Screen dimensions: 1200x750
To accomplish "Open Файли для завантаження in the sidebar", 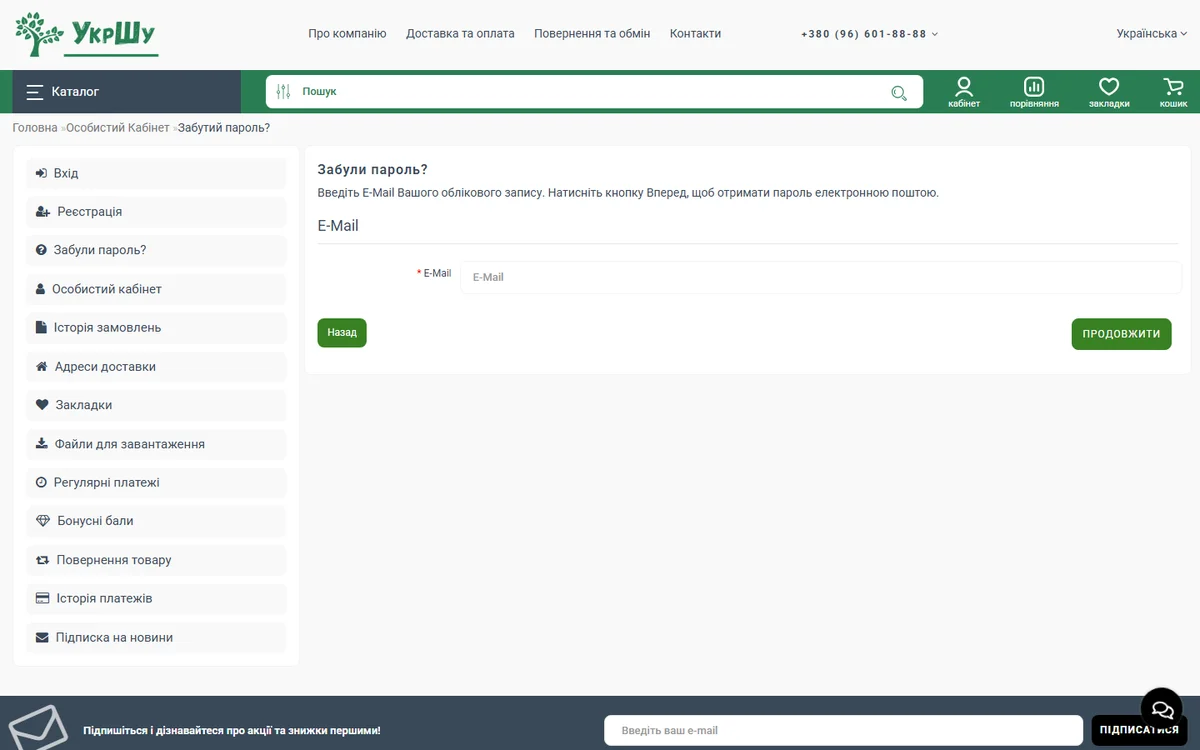I will pos(156,444).
